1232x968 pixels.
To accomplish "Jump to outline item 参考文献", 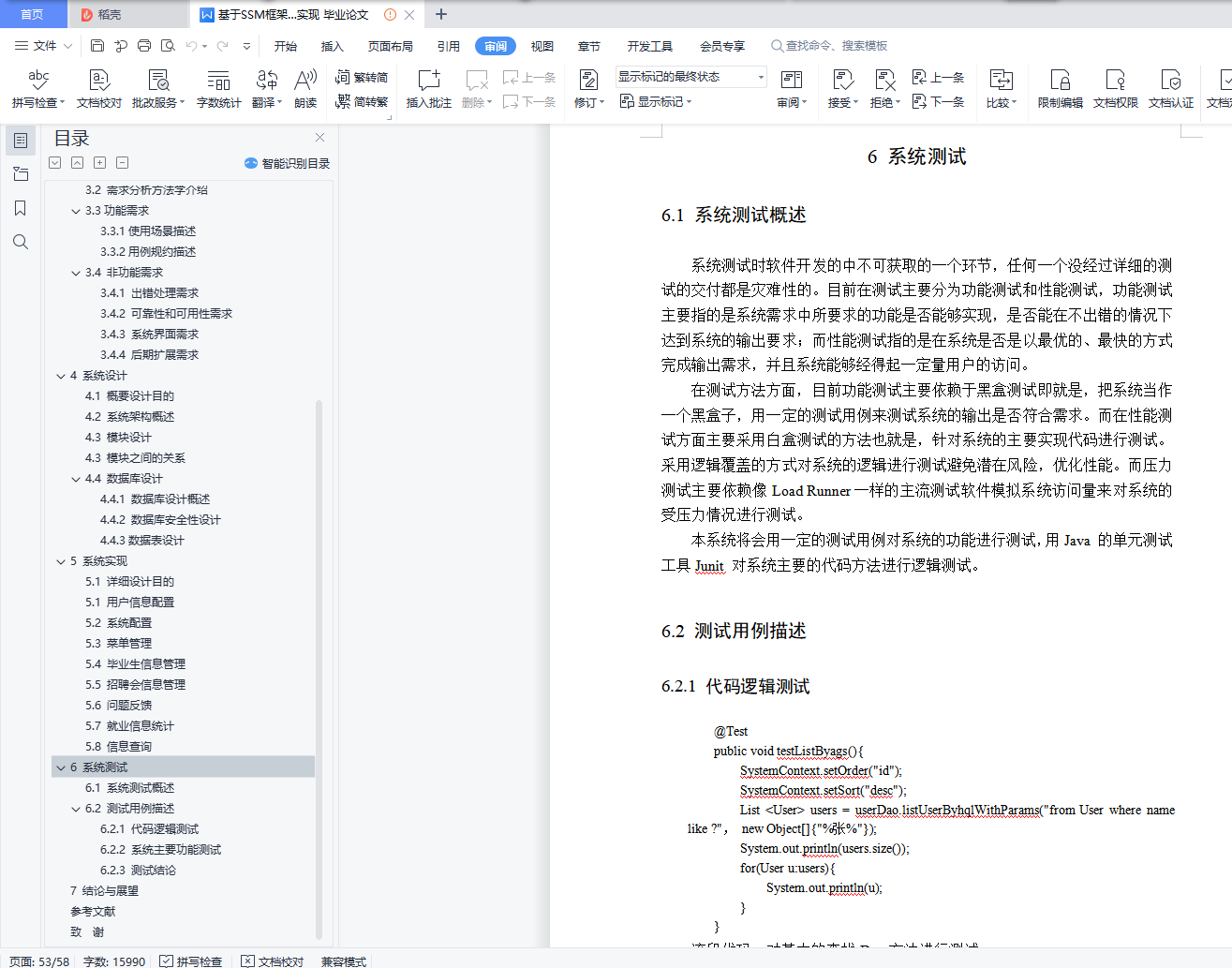I will tap(93, 912).
